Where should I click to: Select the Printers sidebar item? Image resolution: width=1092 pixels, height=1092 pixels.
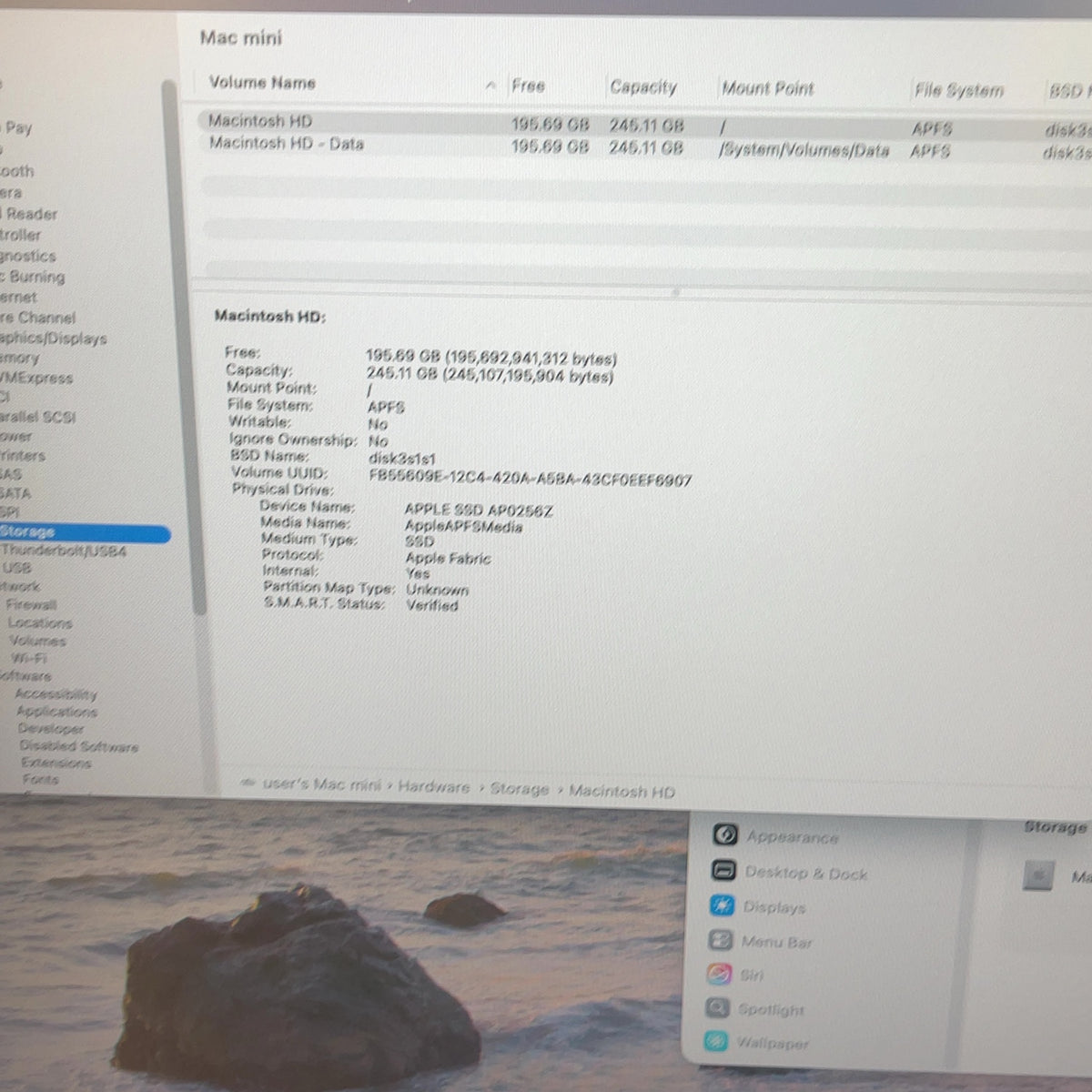tap(23, 456)
